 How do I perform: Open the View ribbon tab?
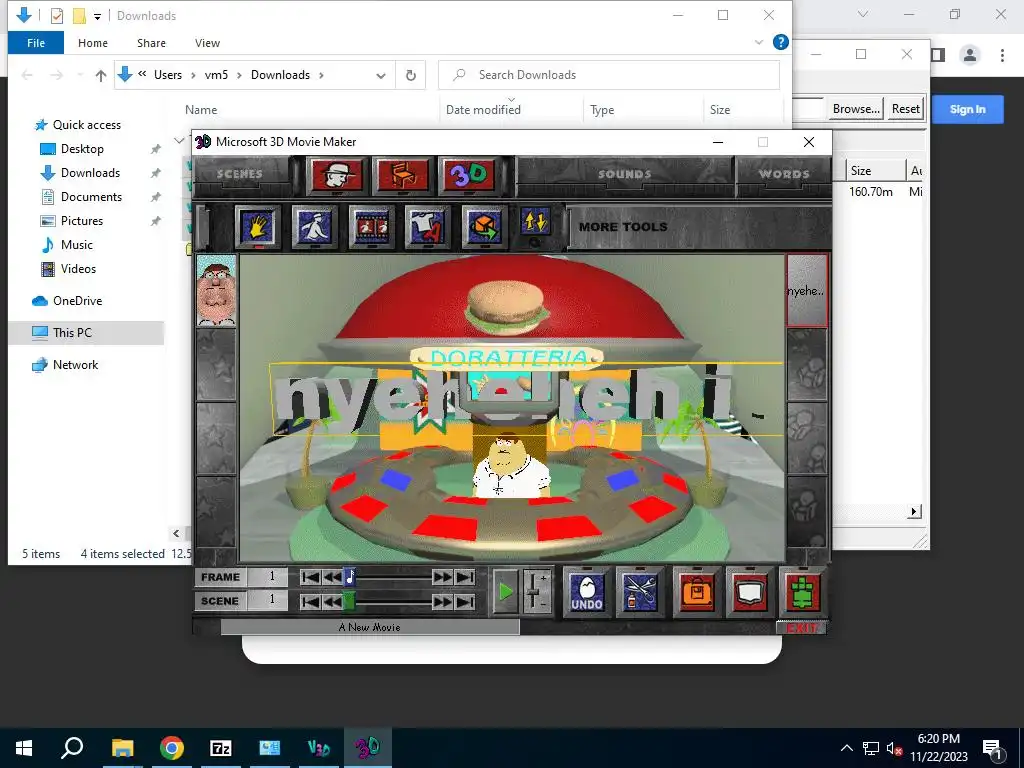207,43
